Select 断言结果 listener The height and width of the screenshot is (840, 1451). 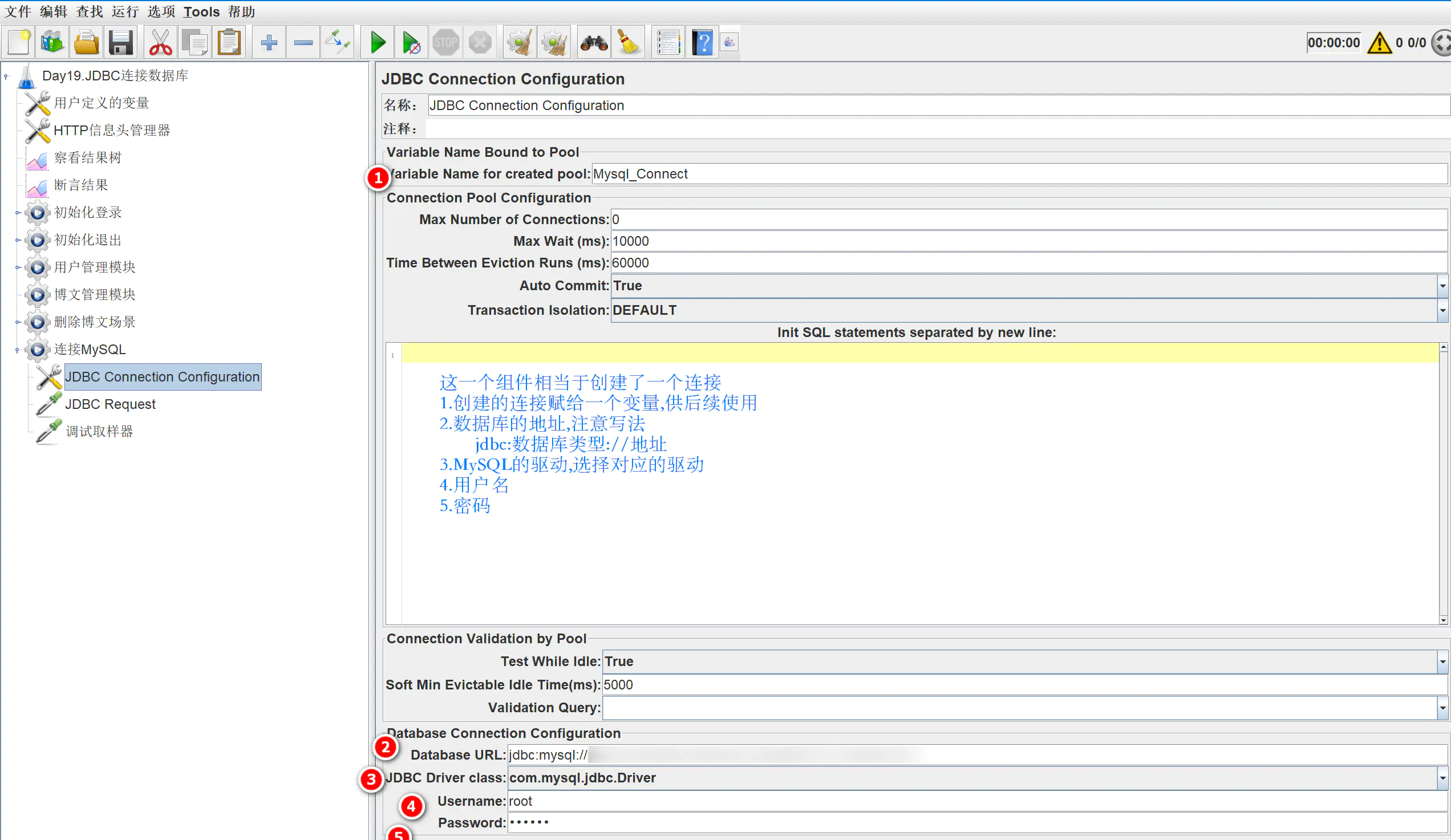click(80, 185)
